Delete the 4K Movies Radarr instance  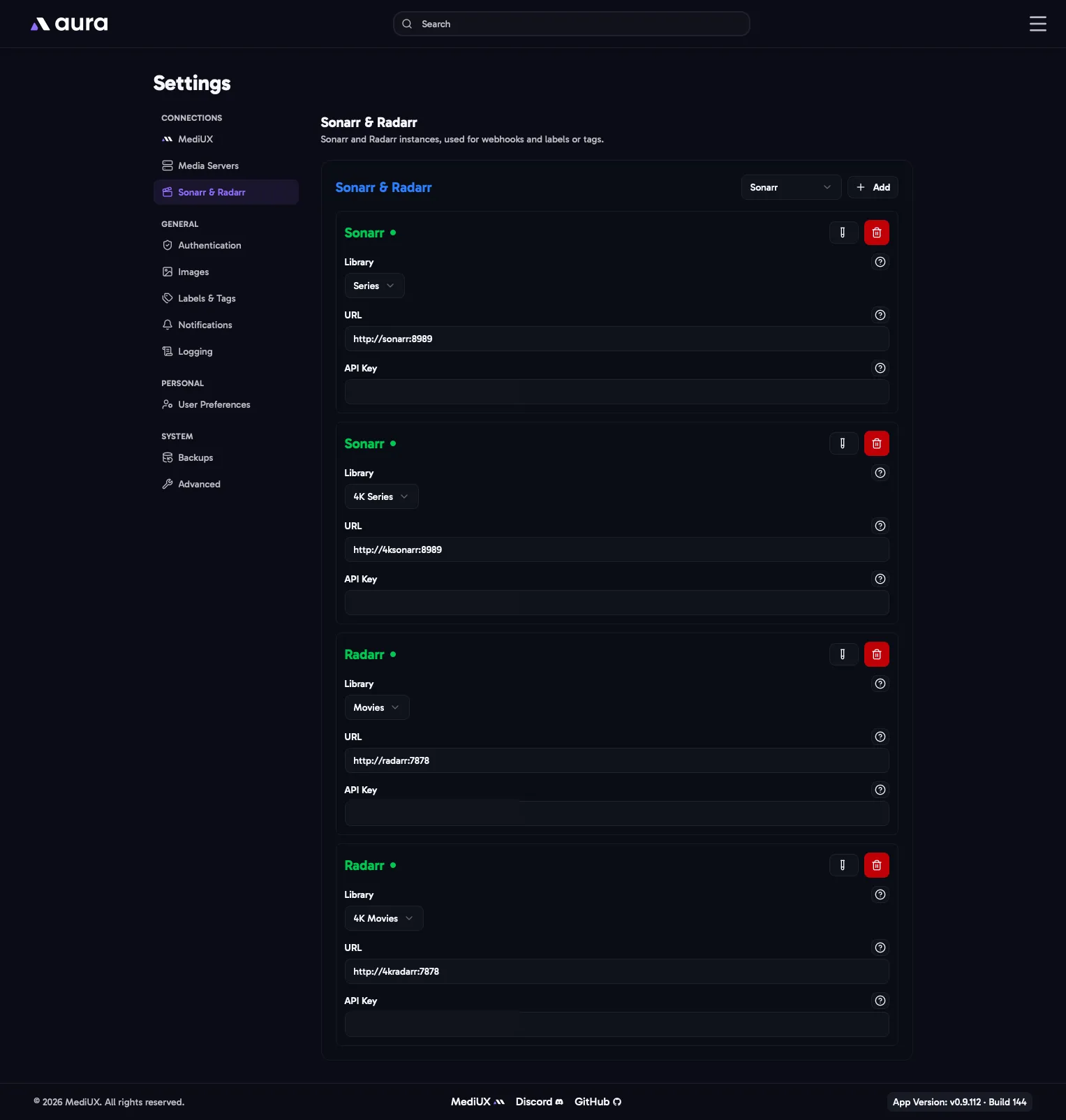pyautogui.click(x=876, y=865)
